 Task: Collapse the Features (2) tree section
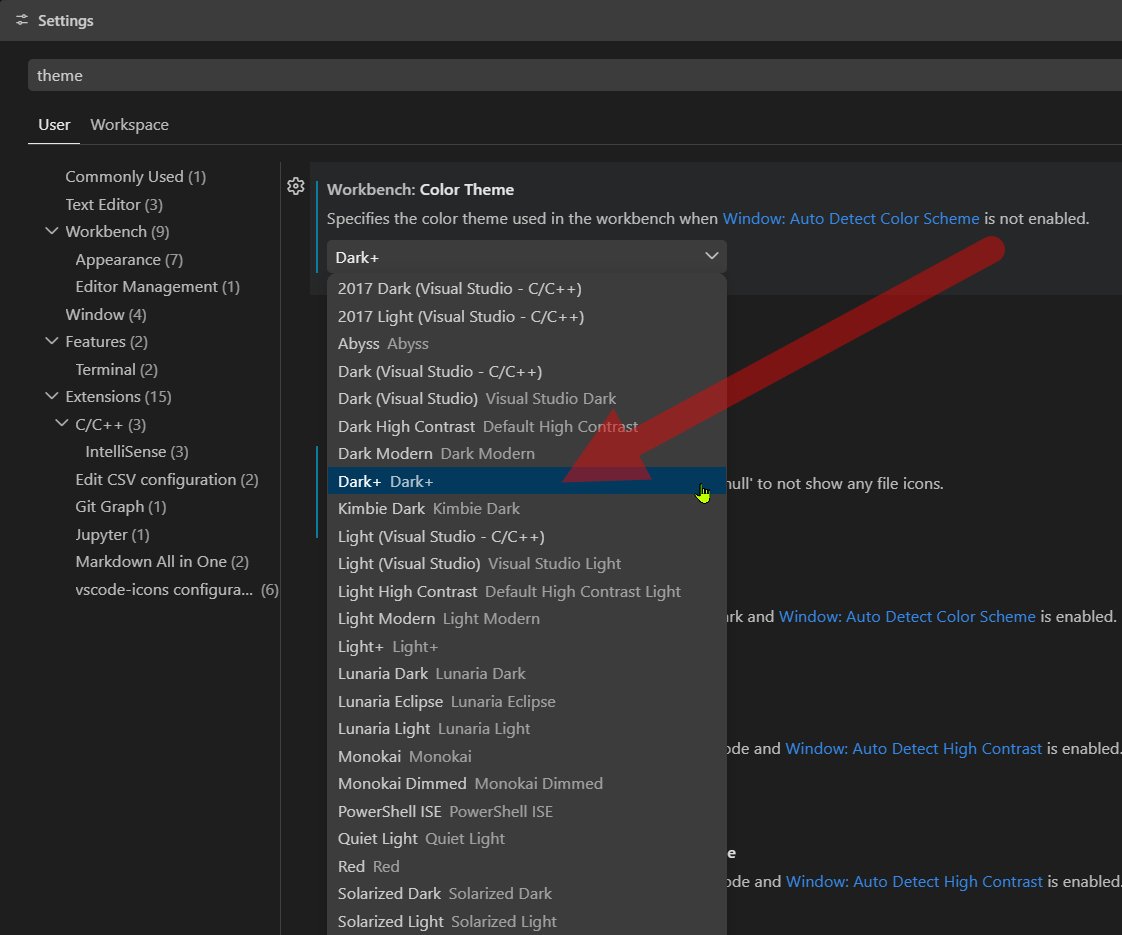[x=52, y=341]
